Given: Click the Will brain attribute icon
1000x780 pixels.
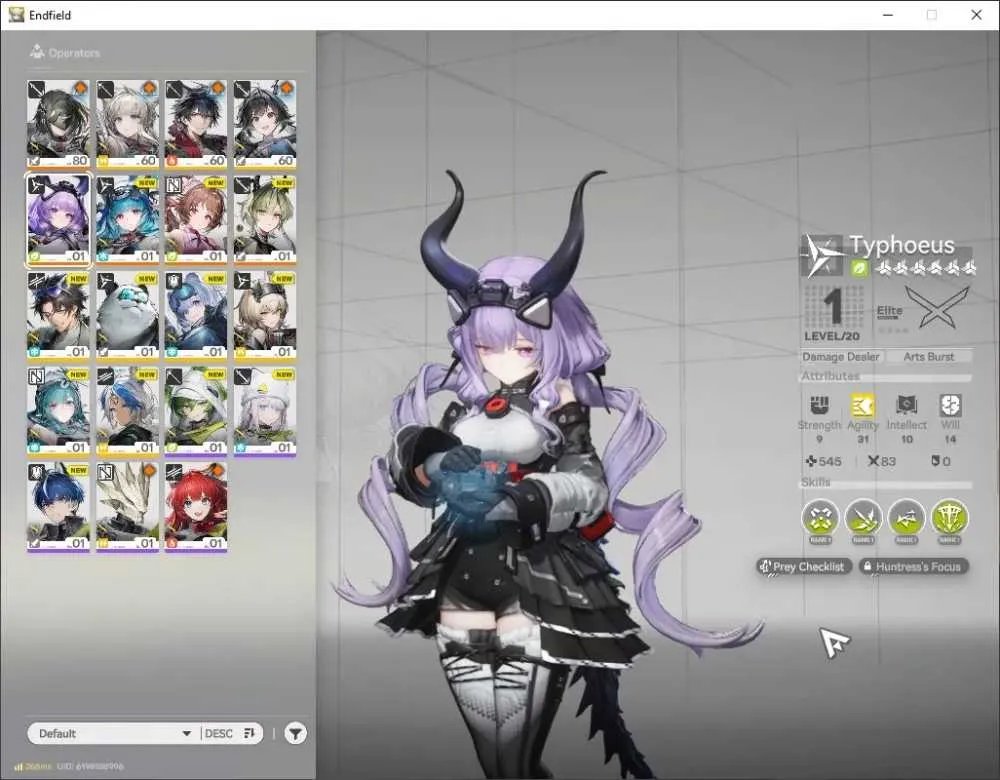Looking at the screenshot, I should click(x=950, y=405).
